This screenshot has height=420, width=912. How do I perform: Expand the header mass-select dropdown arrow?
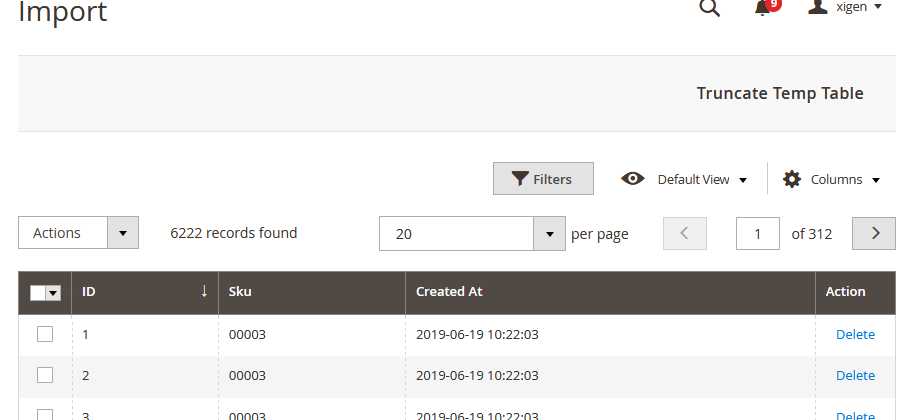click(53, 293)
